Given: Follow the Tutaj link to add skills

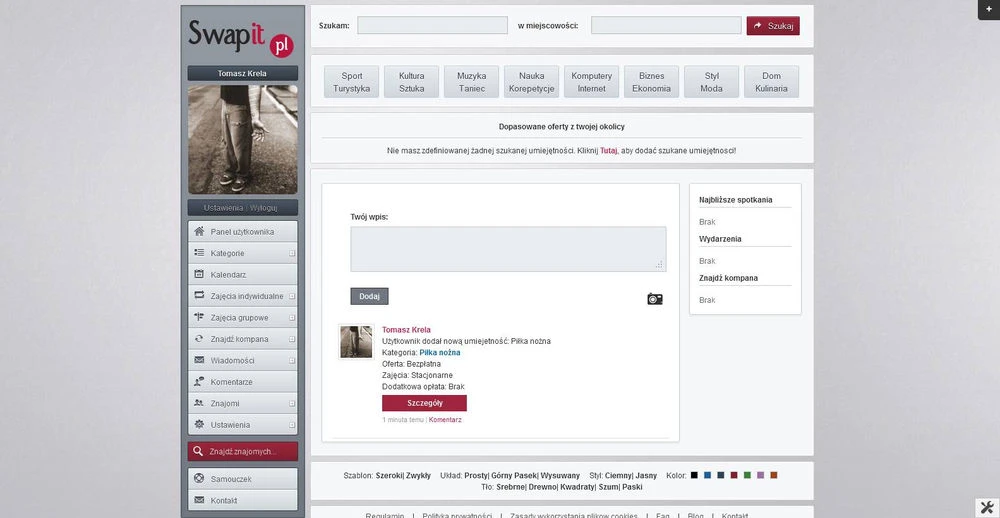Looking at the screenshot, I should coord(608,151).
